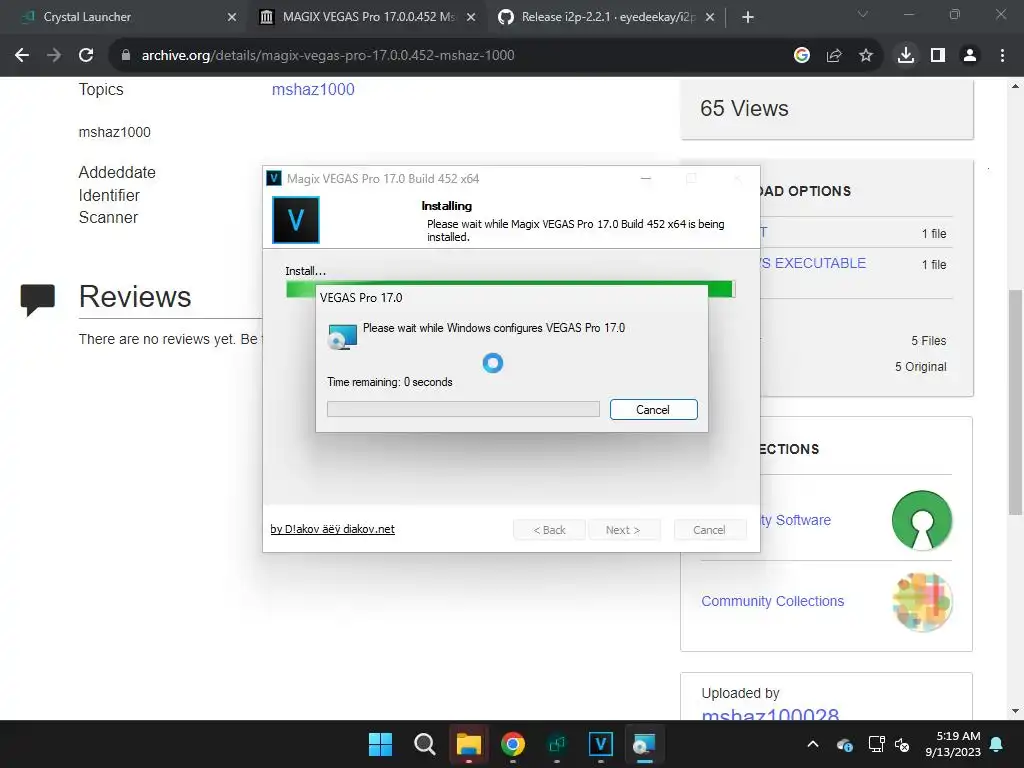Close the Release i2p GitHub tab

click(x=710, y=17)
